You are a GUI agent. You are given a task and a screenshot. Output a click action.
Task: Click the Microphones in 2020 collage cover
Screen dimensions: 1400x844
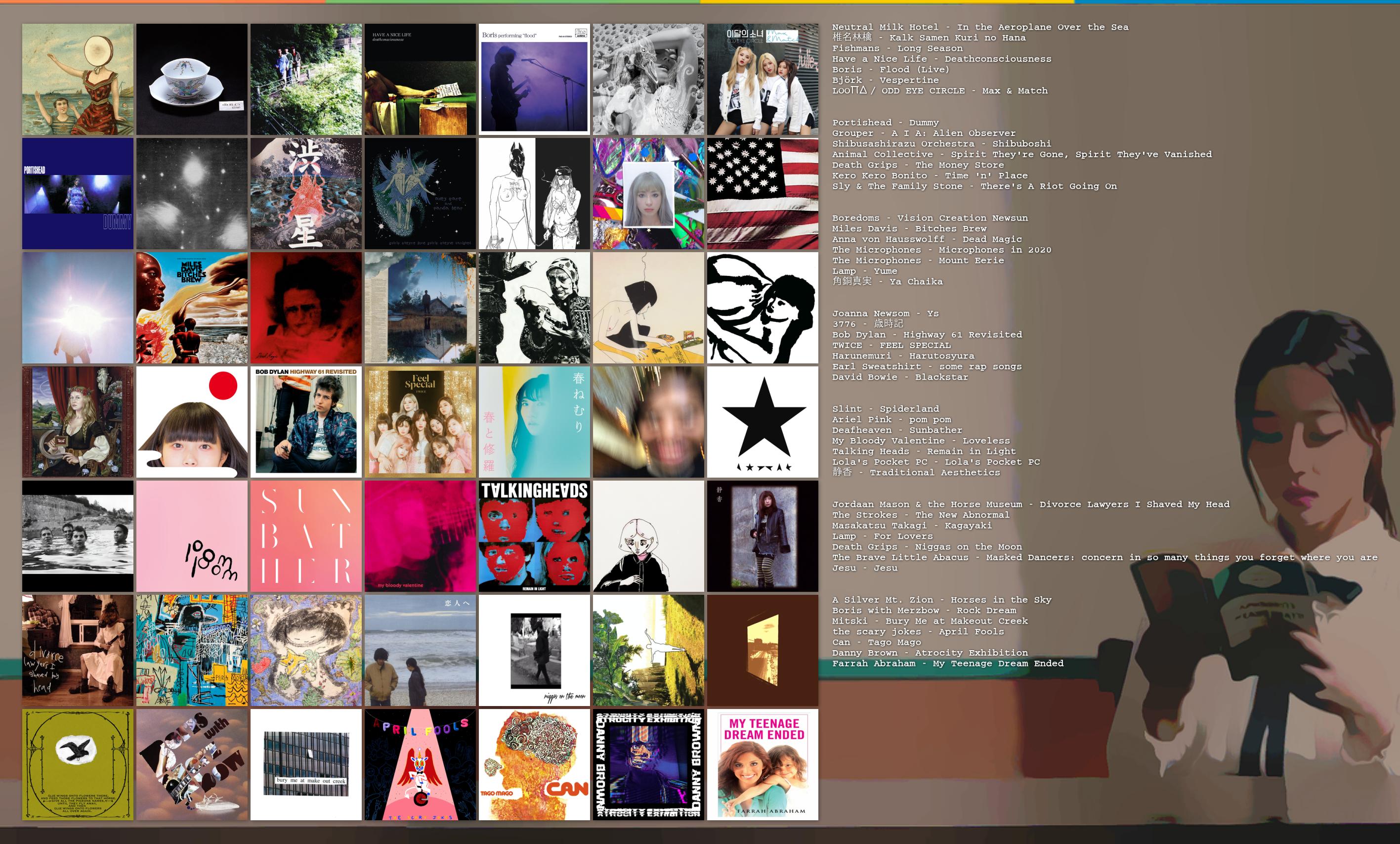(421, 308)
